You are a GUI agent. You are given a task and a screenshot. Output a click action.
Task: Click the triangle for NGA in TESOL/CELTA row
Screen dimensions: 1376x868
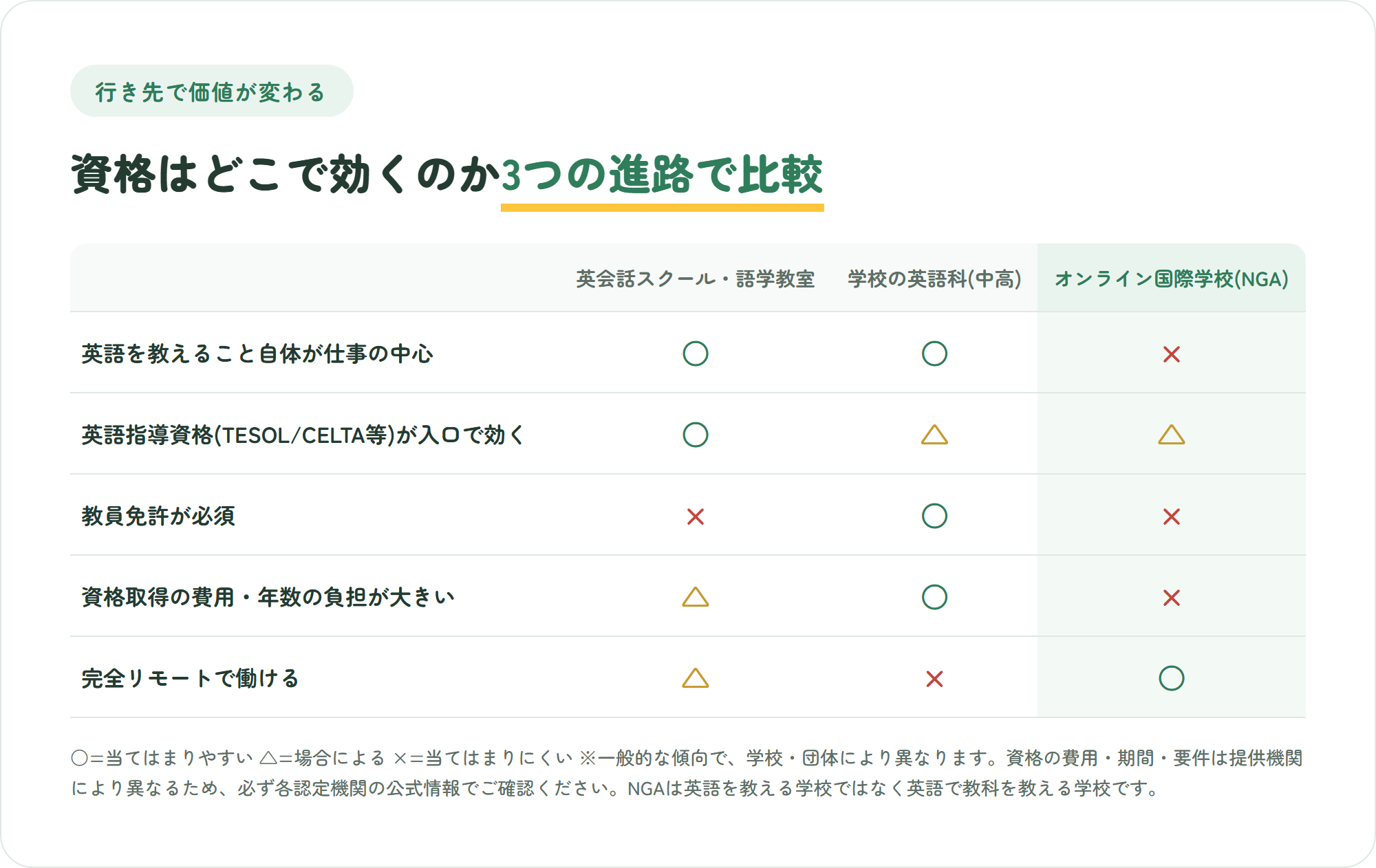(1171, 435)
